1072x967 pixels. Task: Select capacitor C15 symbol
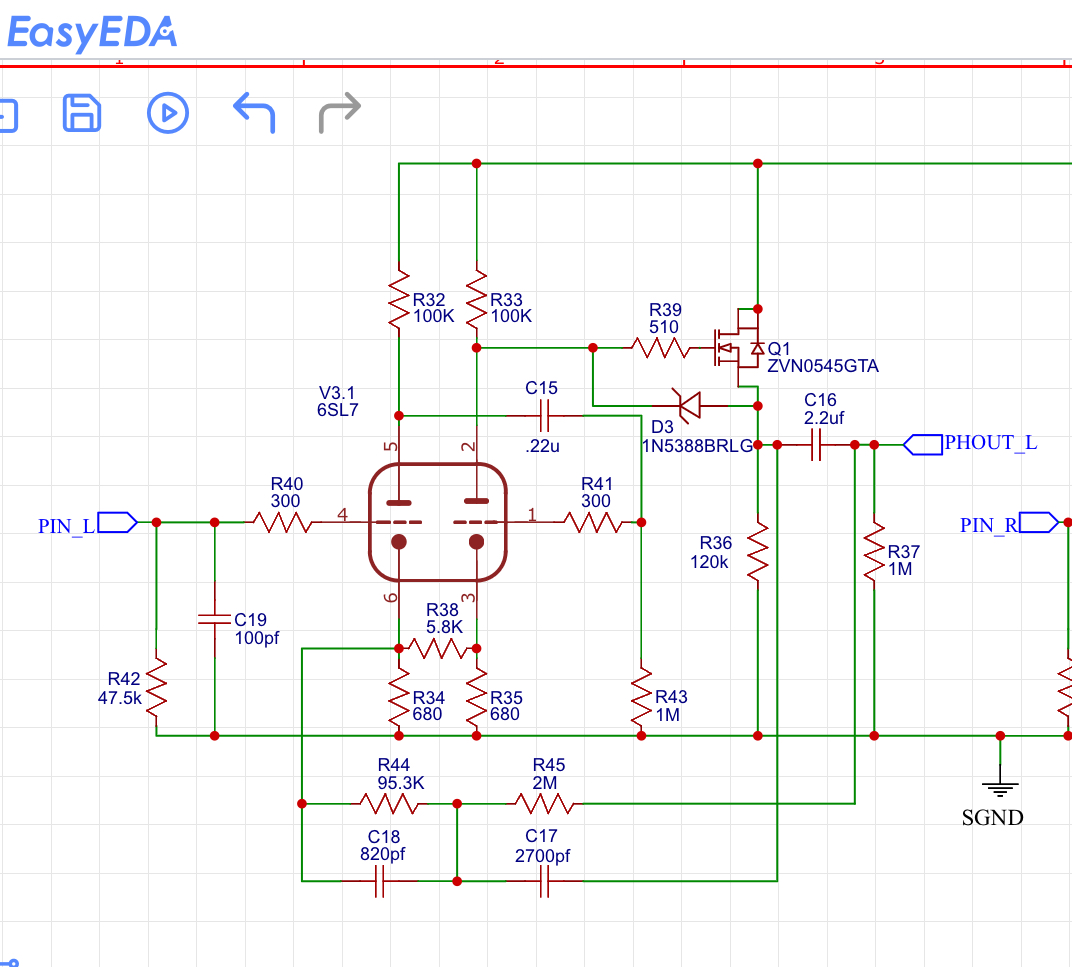[x=544, y=415]
